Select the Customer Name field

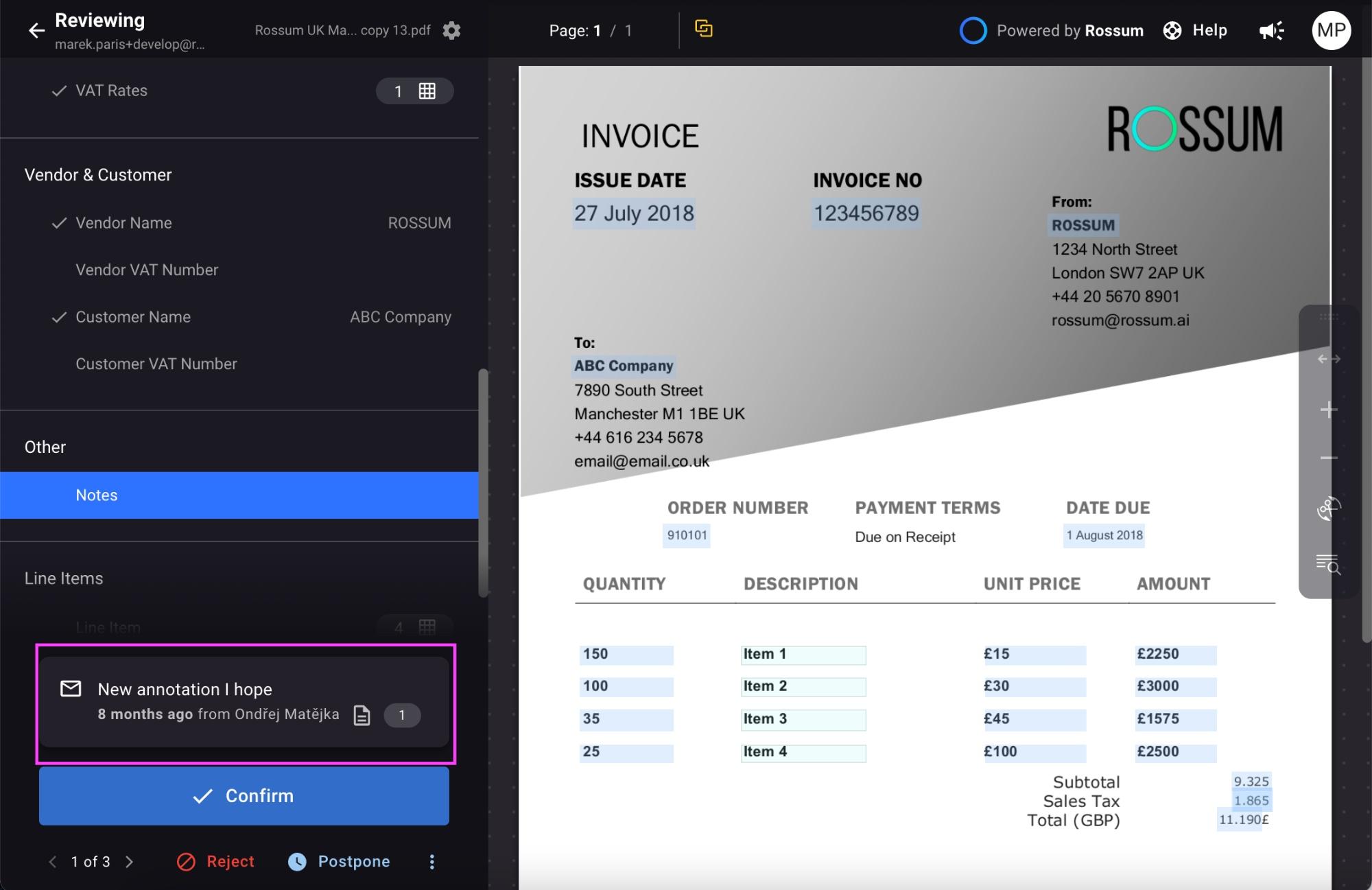click(239, 317)
